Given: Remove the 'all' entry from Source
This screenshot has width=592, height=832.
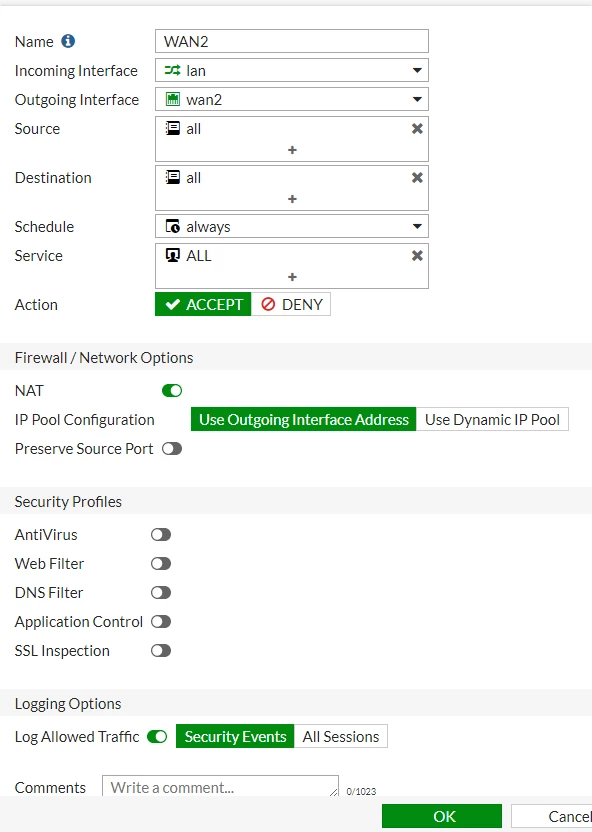Looking at the screenshot, I should (x=417, y=129).
